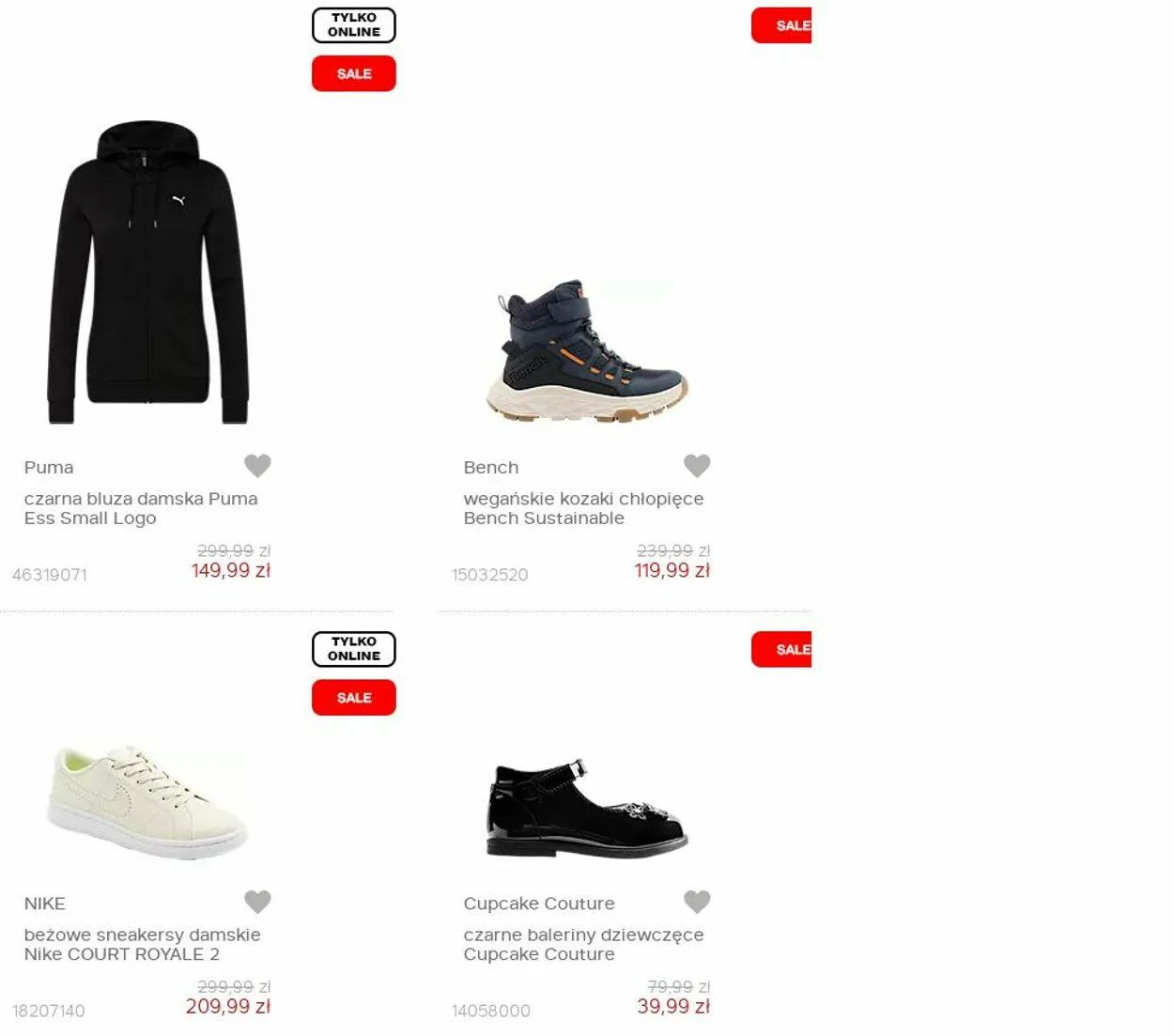Click heart icon next to NIKE
The image size is (1174, 1036).
[x=257, y=902]
